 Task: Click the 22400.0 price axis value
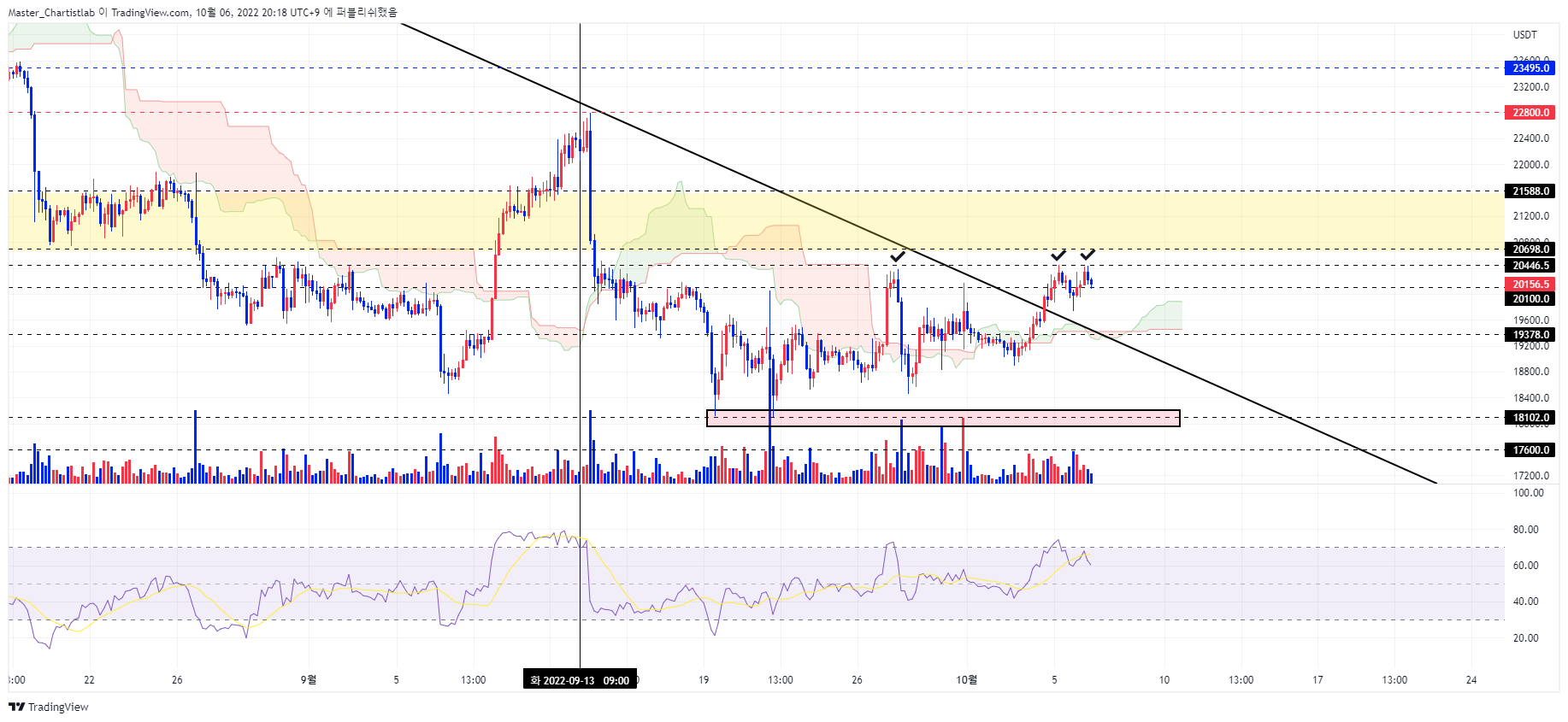(1531, 138)
